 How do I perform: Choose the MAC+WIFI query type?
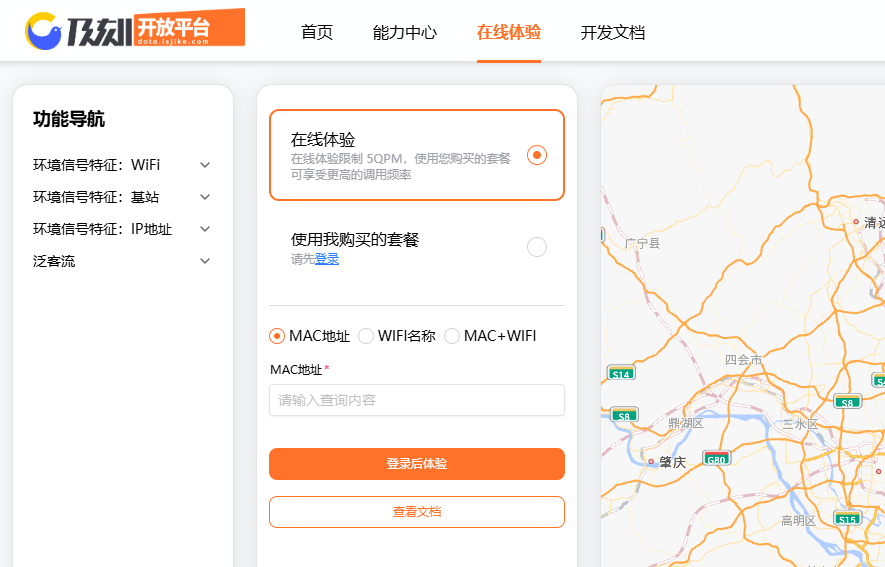452,336
